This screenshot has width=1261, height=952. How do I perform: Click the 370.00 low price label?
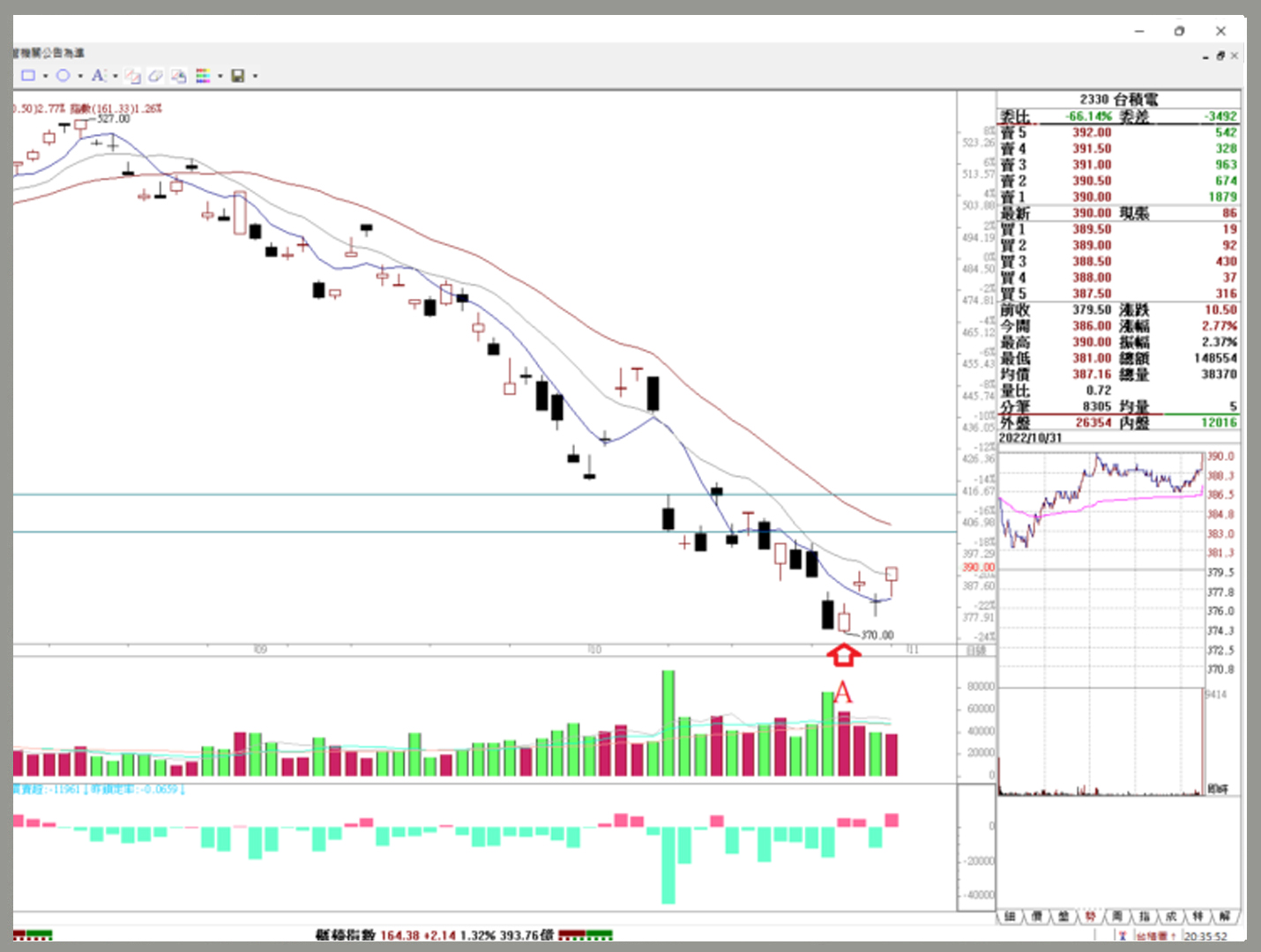[877, 635]
